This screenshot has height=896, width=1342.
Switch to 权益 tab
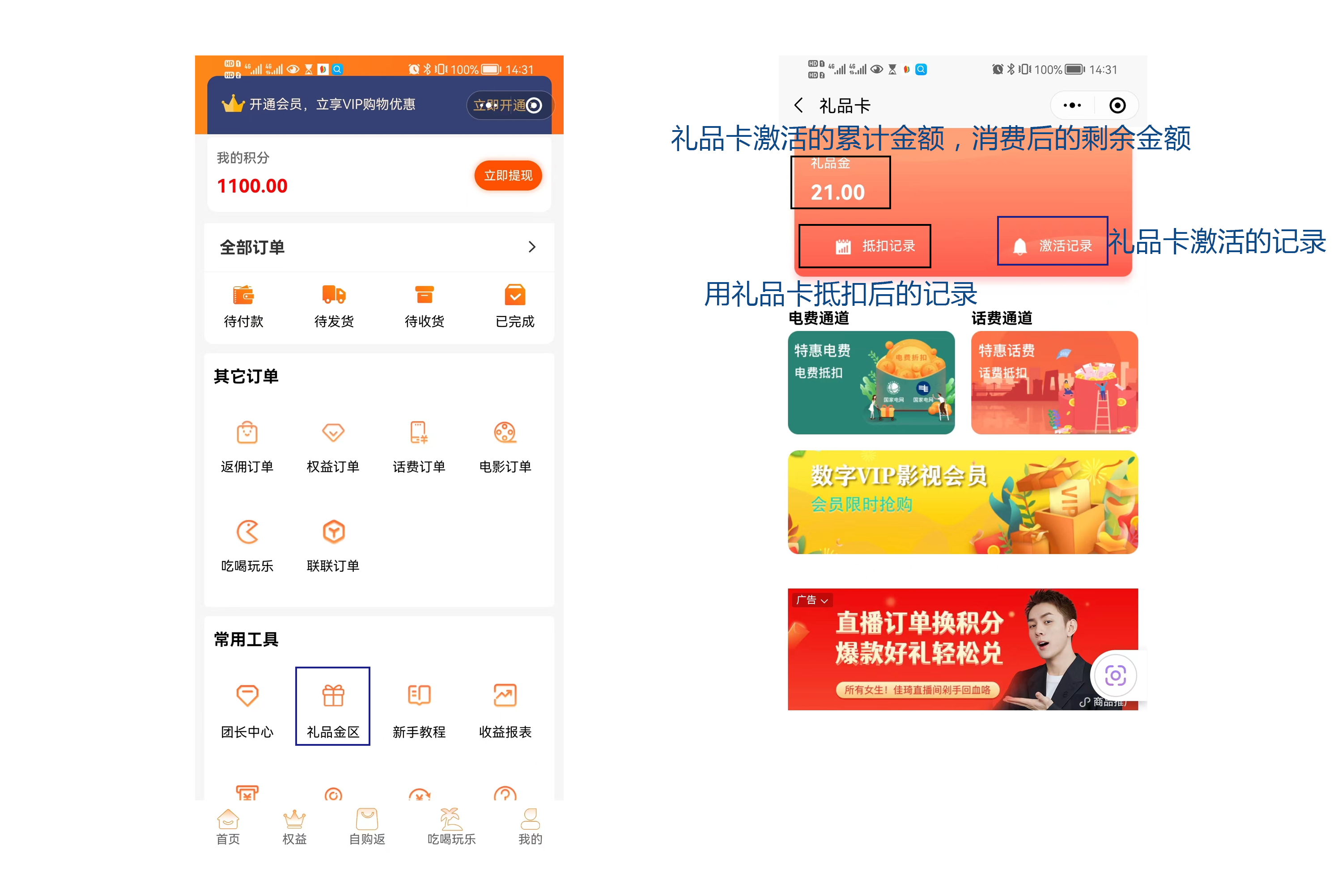point(294,826)
